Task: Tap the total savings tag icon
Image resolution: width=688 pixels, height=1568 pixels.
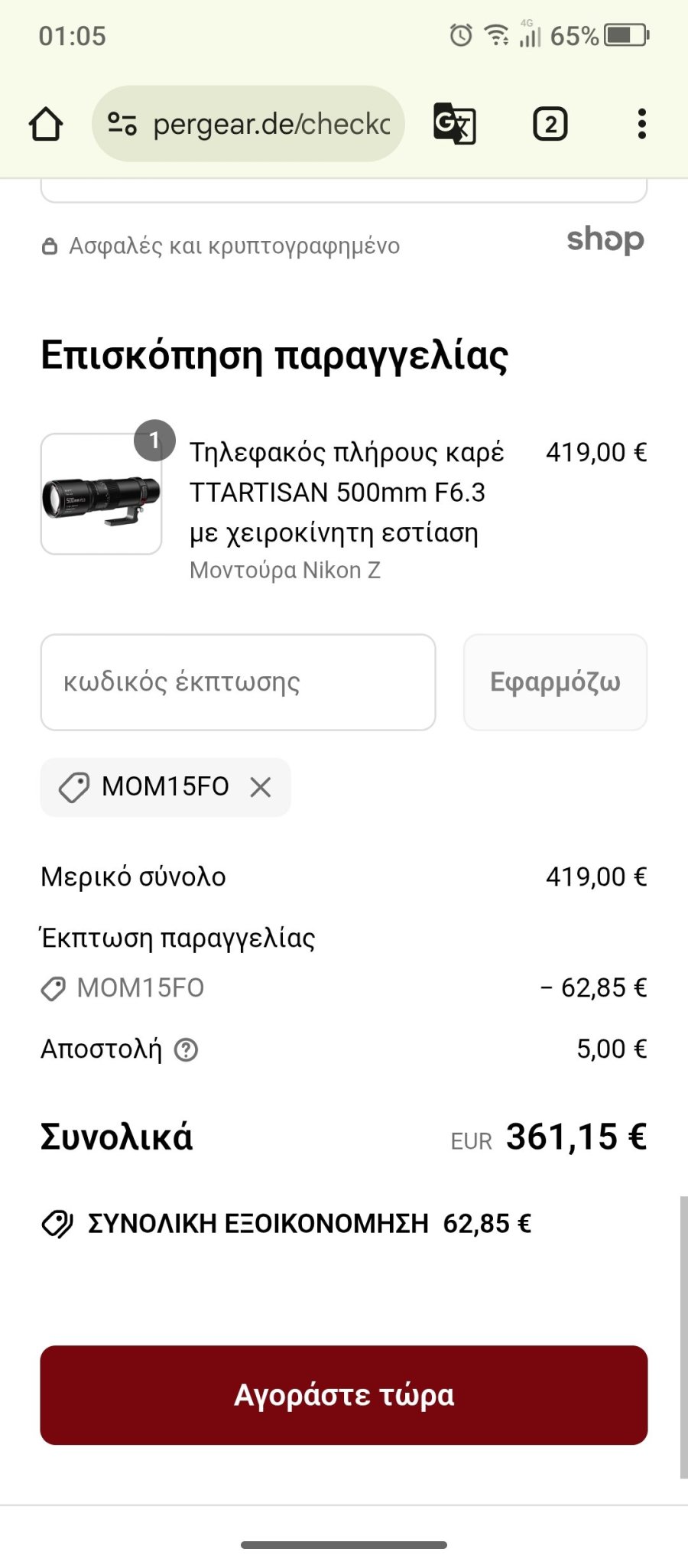Action: coord(57,1224)
